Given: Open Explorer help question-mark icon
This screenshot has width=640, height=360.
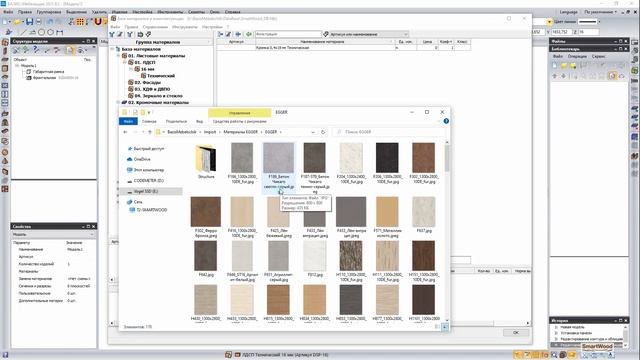Looking at the screenshot, I should pyautogui.click(x=446, y=121).
